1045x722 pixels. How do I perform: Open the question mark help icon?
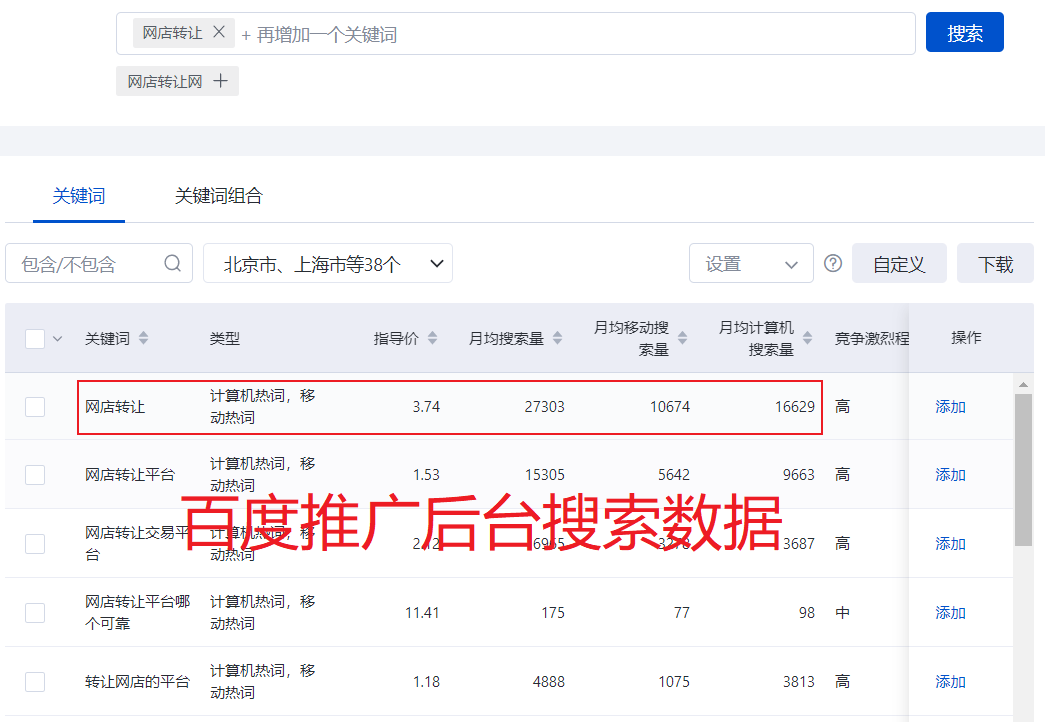click(832, 263)
